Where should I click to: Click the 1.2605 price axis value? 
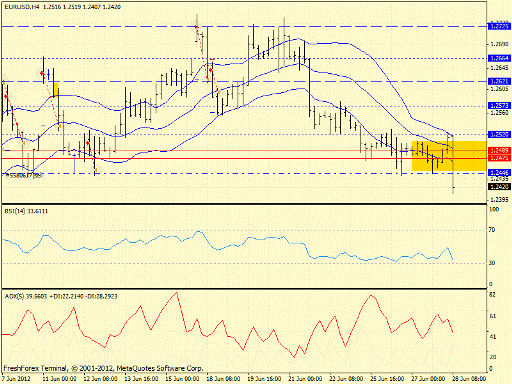[499, 89]
